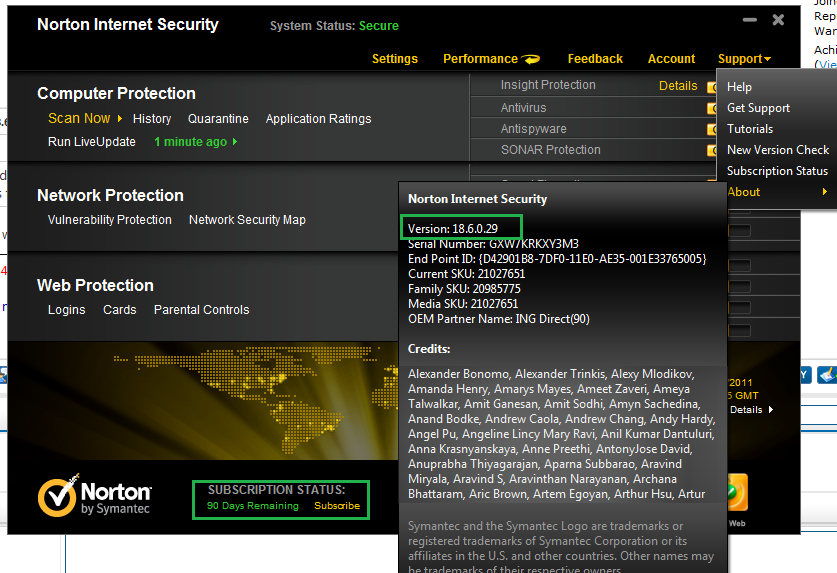Select Help in the Support menu
The height and width of the screenshot is (573, 837).
pyautogui.click(x=739, y=87)
